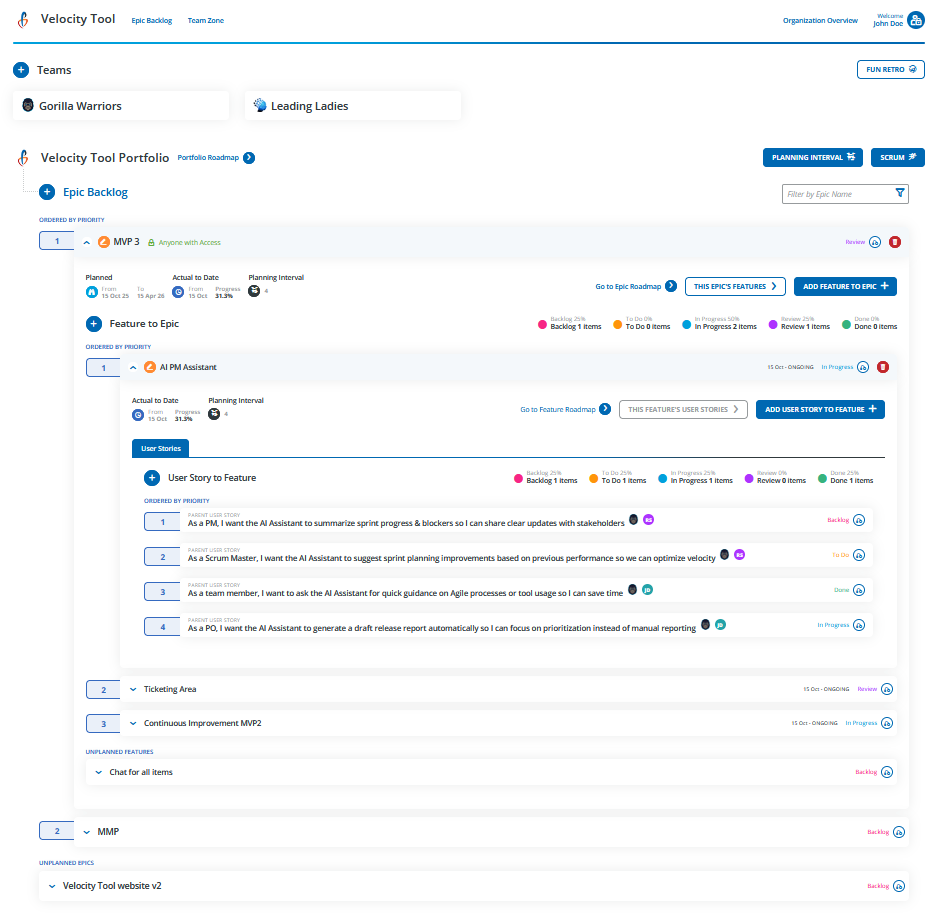The width and height of the screenshot is (939, 922).
Task: Switch to the User Stories tab
Action: [x=160, y=446]
